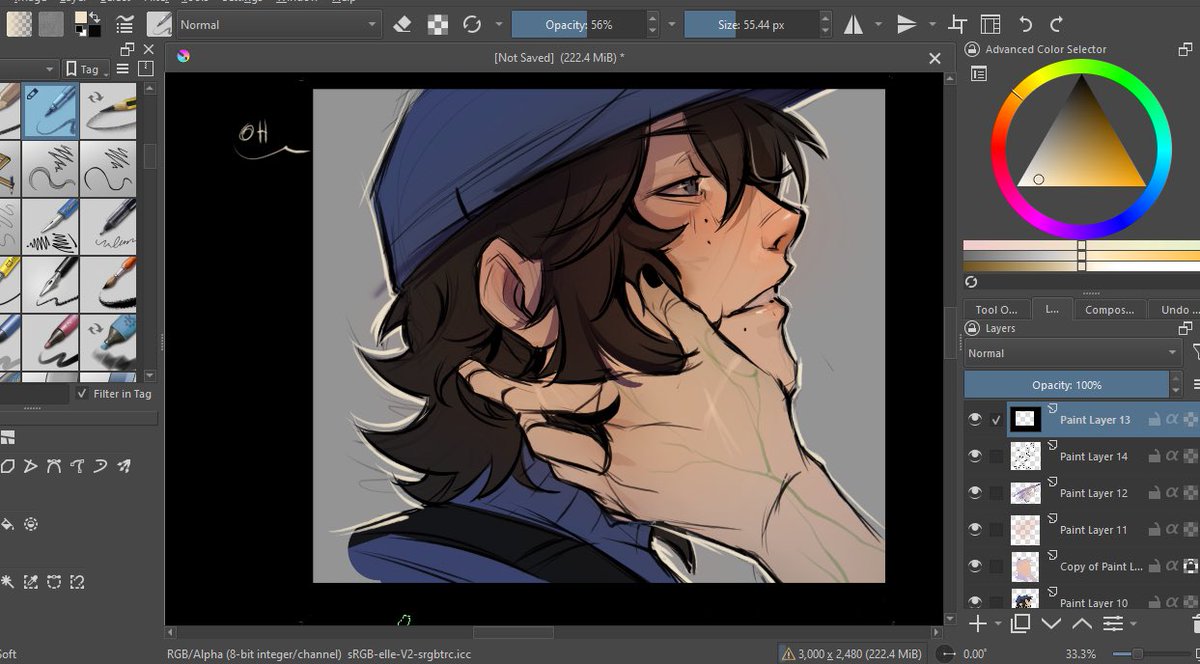
Task: Toggle alpha inheritance on Paint Layer 12
Action: 1173,493
